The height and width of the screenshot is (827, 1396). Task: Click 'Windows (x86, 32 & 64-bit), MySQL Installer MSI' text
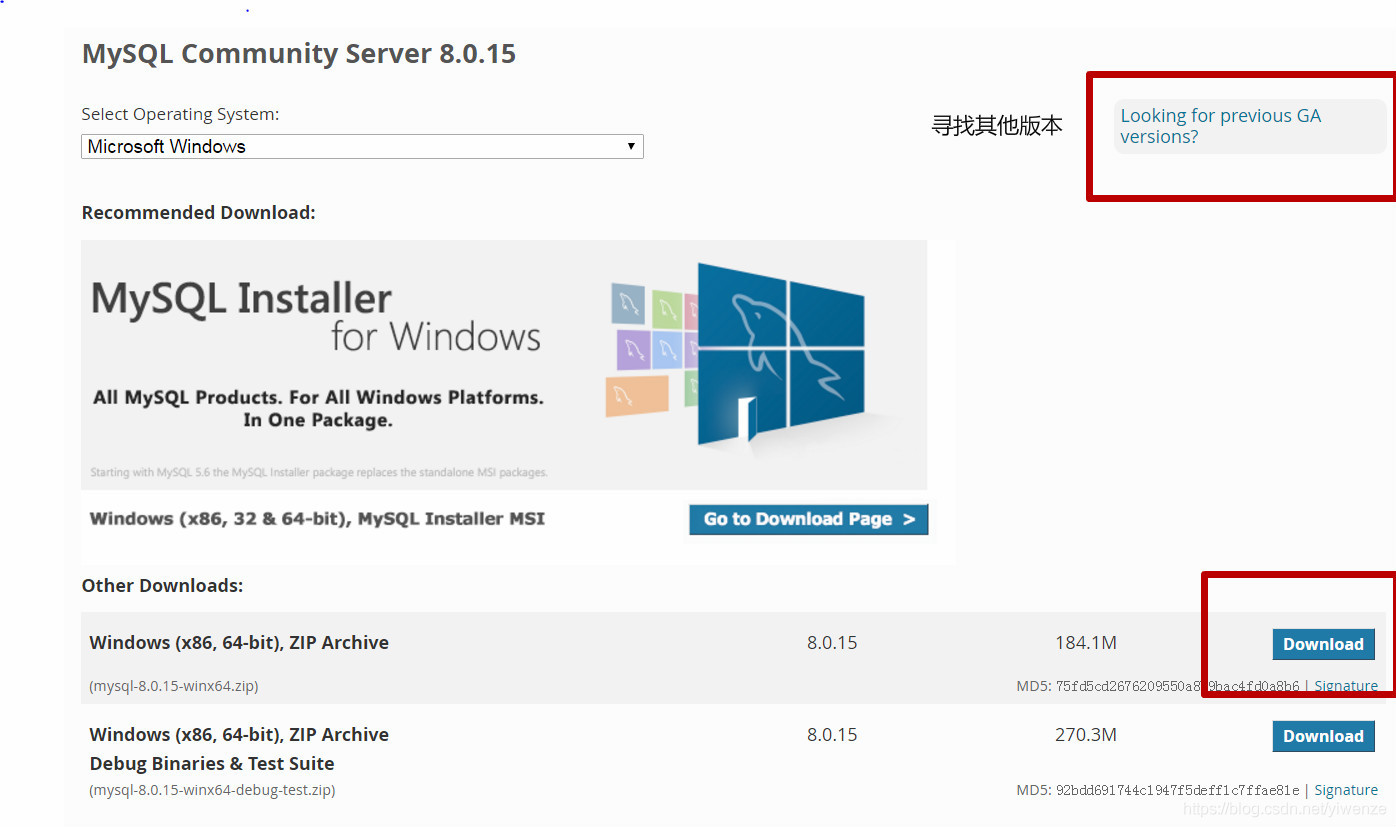click(x=317, y=519)
